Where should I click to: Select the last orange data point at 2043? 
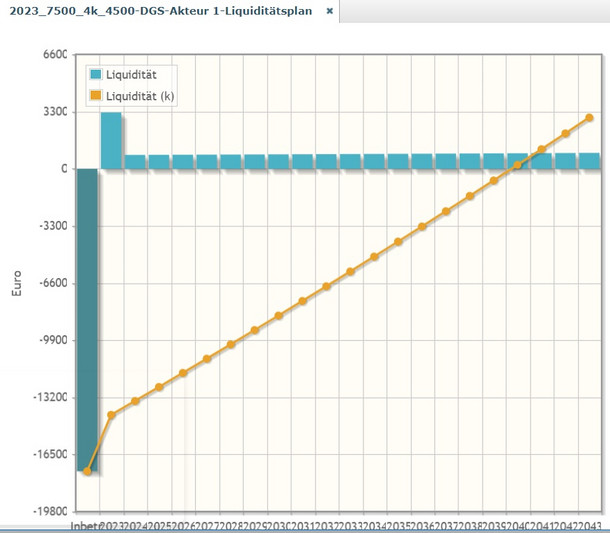pyautogui.click(x=589, y=118)
